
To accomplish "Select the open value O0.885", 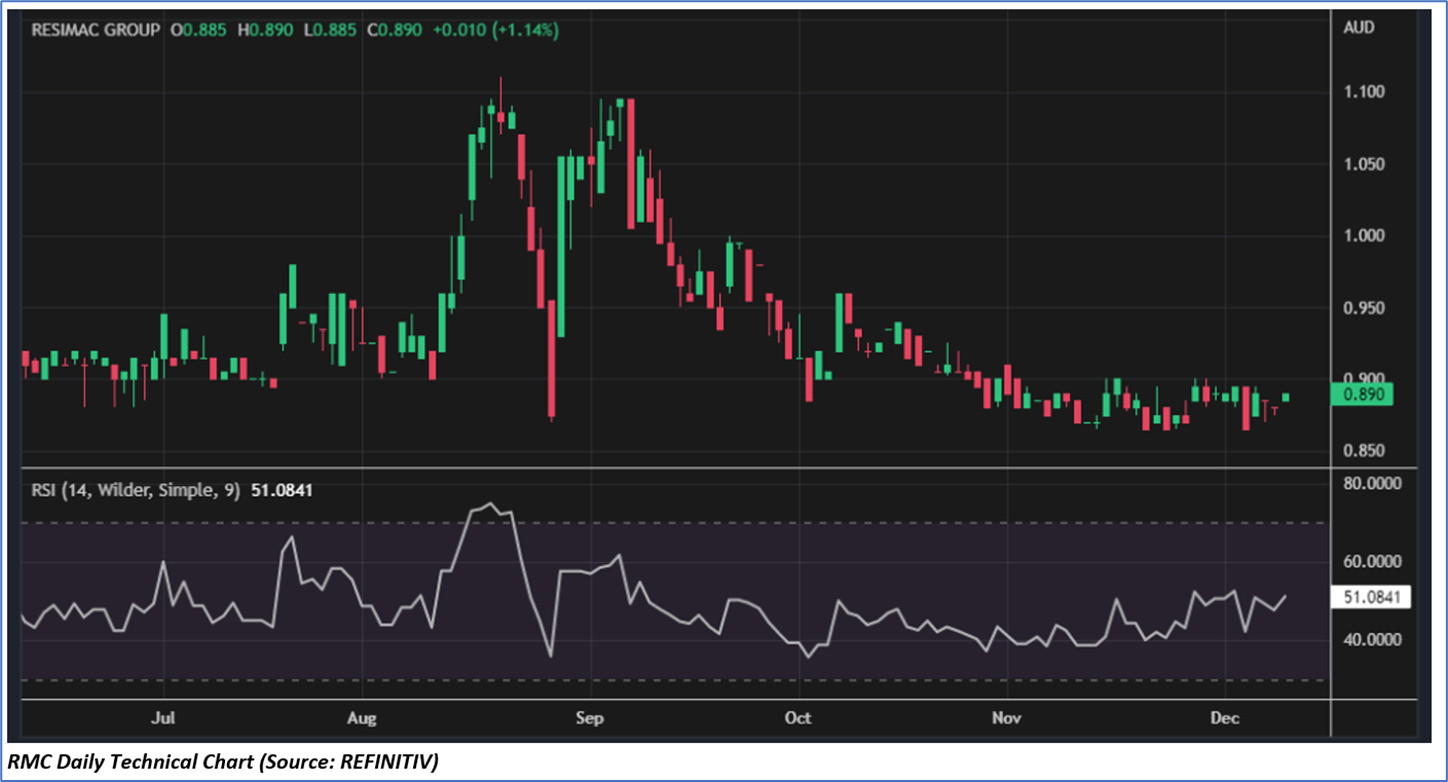I will [201, 30].
